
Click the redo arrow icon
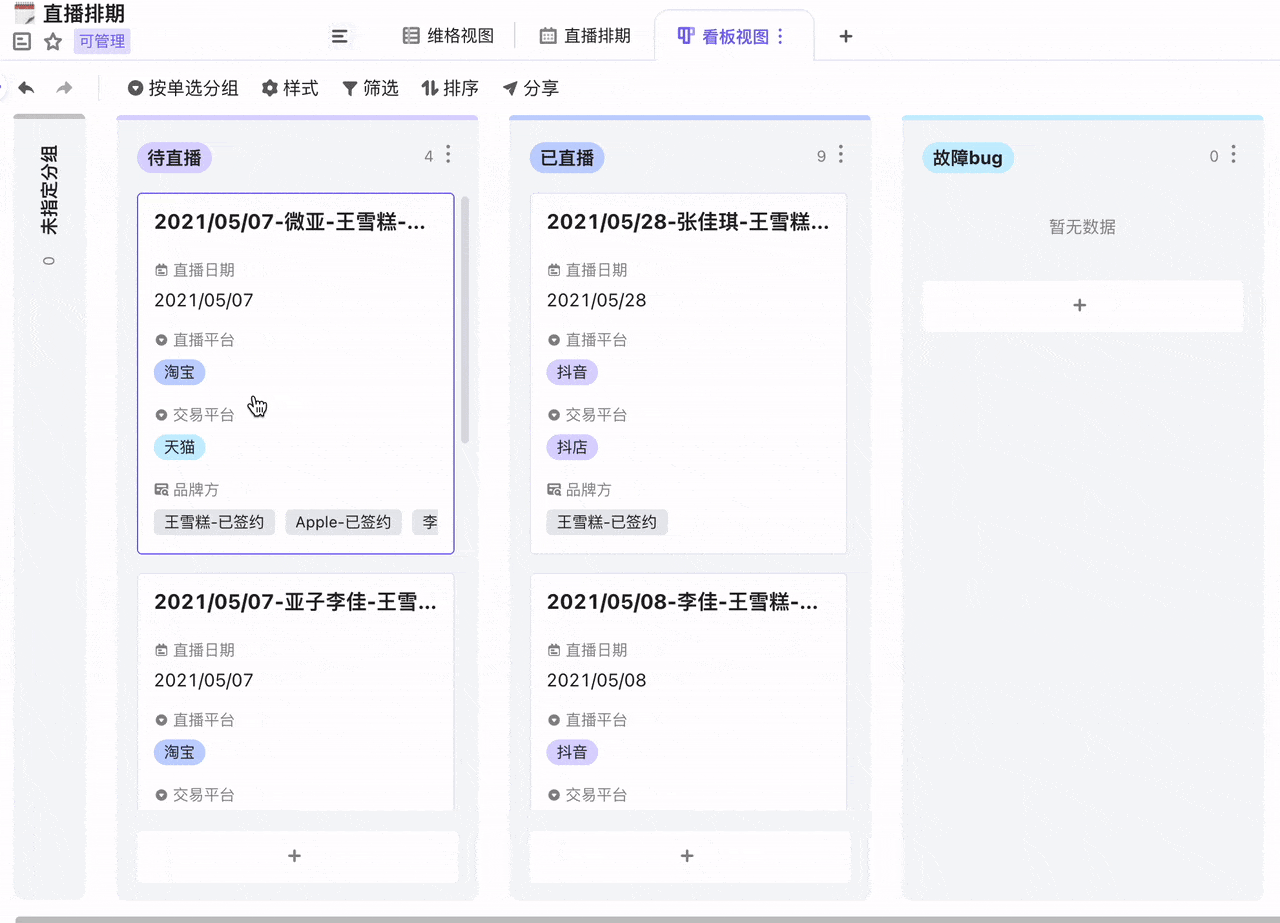pyautogui.click(x=65, y=88)
